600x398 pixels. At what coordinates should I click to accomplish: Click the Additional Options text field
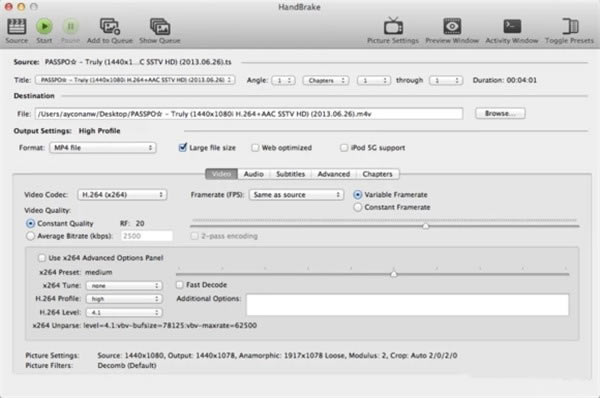tap(407, 305)
